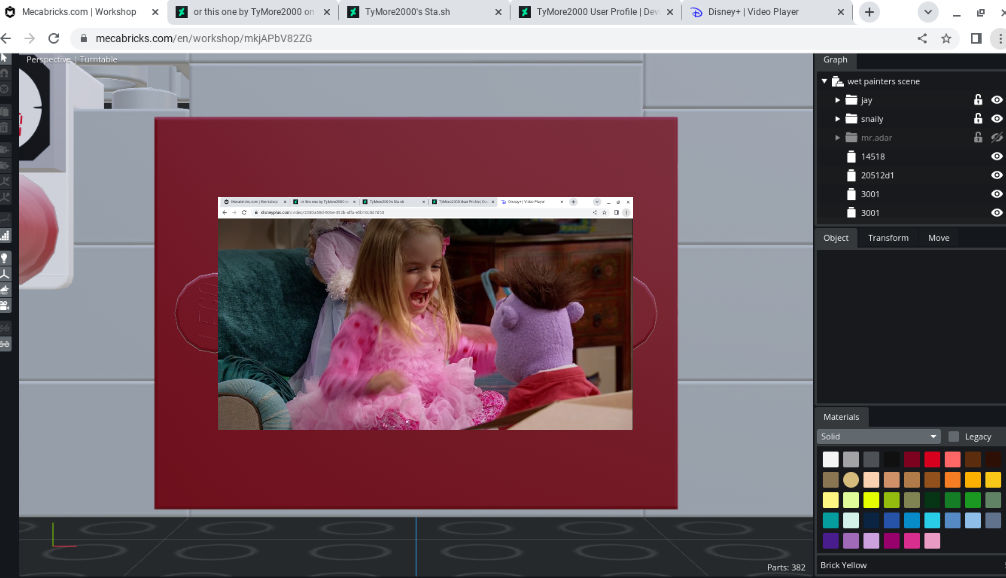Hide part 14518 with its eye icon

[x=996, y=156]
